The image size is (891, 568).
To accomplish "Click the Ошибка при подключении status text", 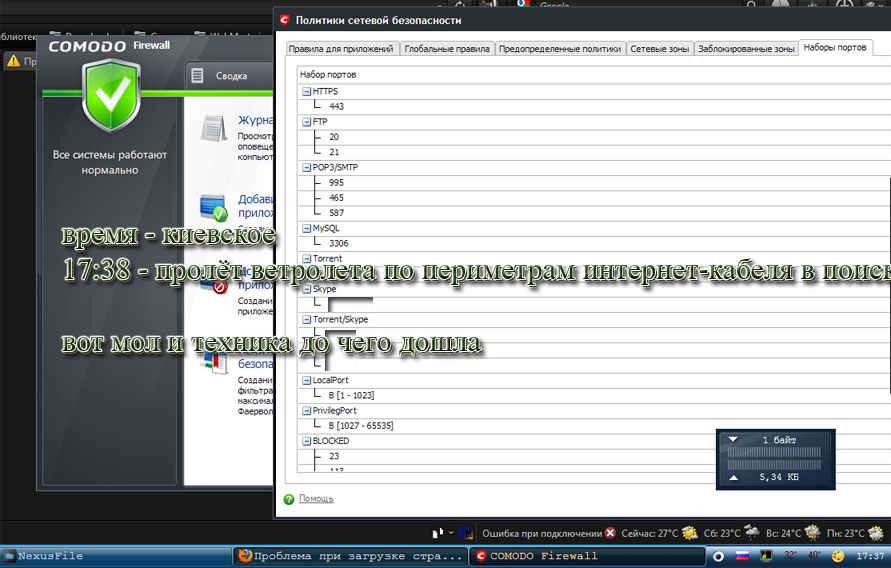I will pos(542,533).
